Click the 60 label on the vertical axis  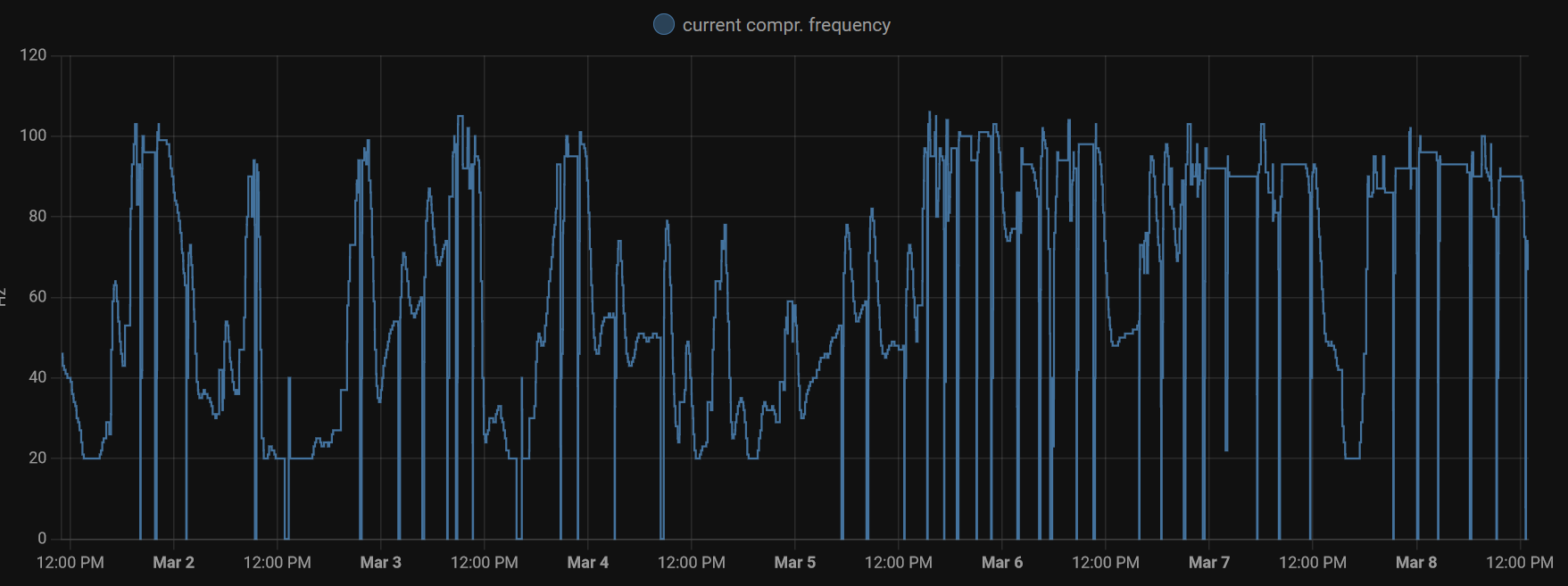point(37,297)
